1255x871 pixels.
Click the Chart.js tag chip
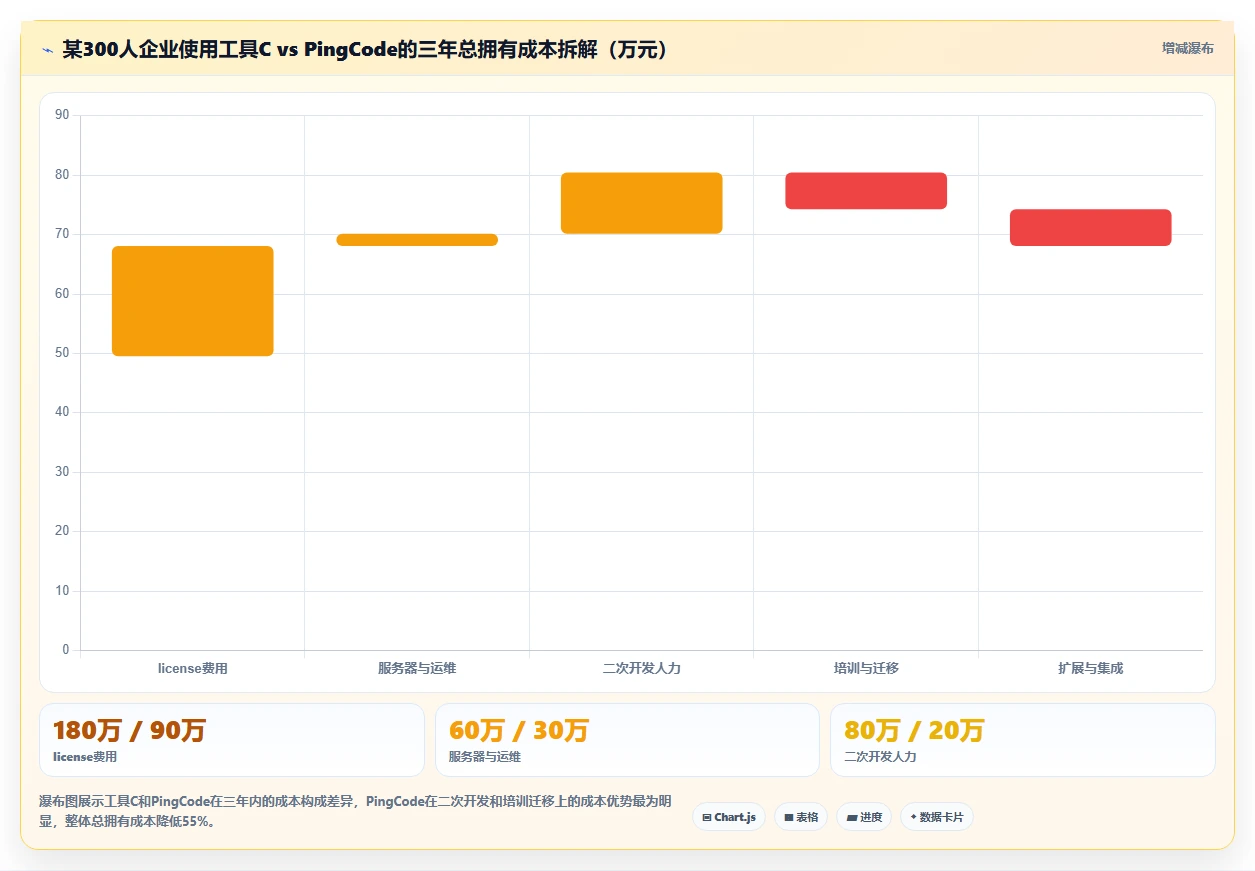click(x=729, y=817)
